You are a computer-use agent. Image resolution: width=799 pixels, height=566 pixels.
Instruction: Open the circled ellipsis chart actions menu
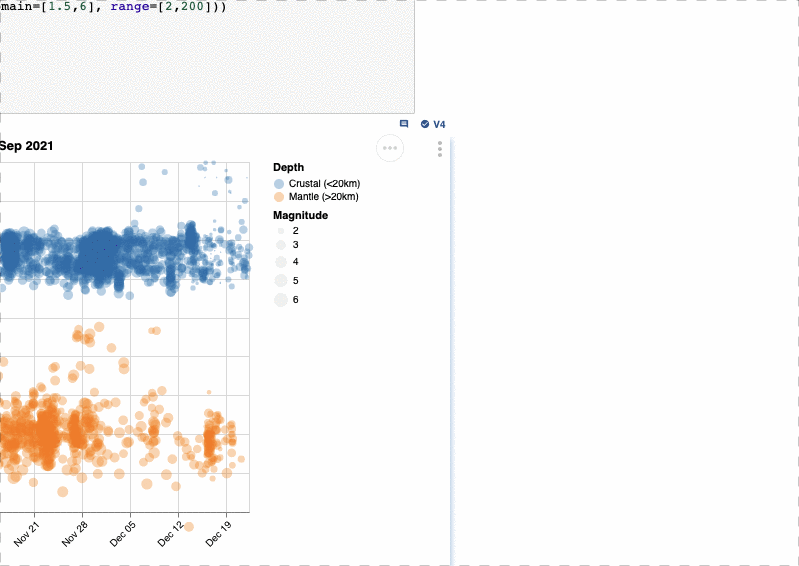[x=390, y=148]
